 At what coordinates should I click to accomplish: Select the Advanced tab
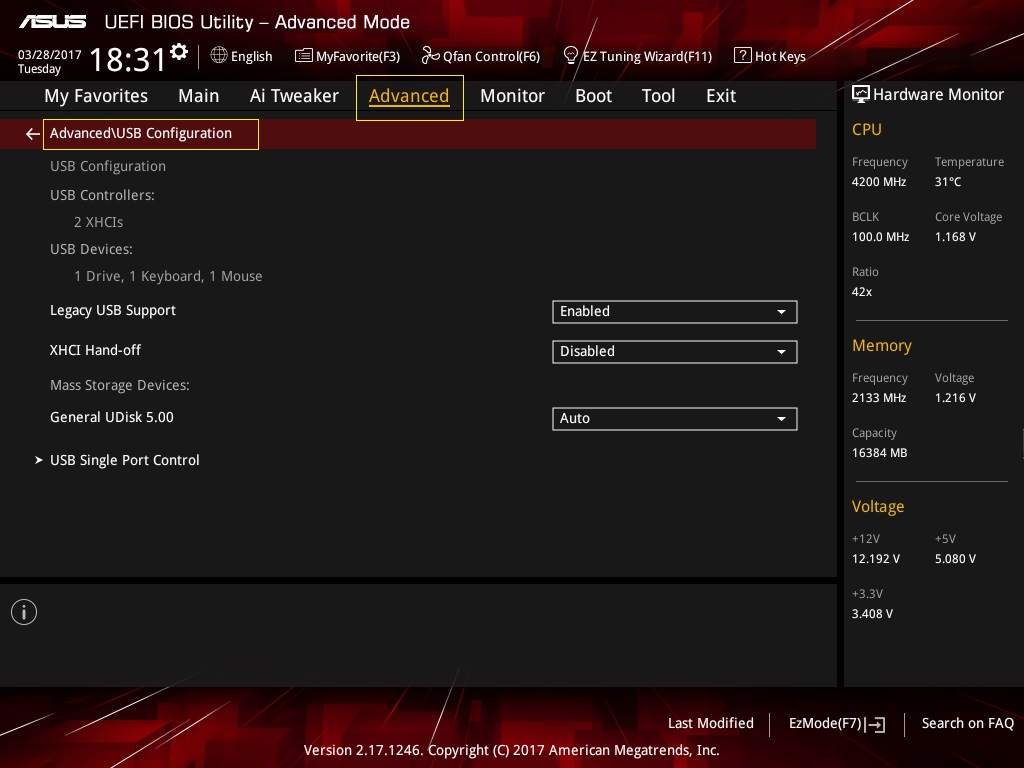coord(409,97)
